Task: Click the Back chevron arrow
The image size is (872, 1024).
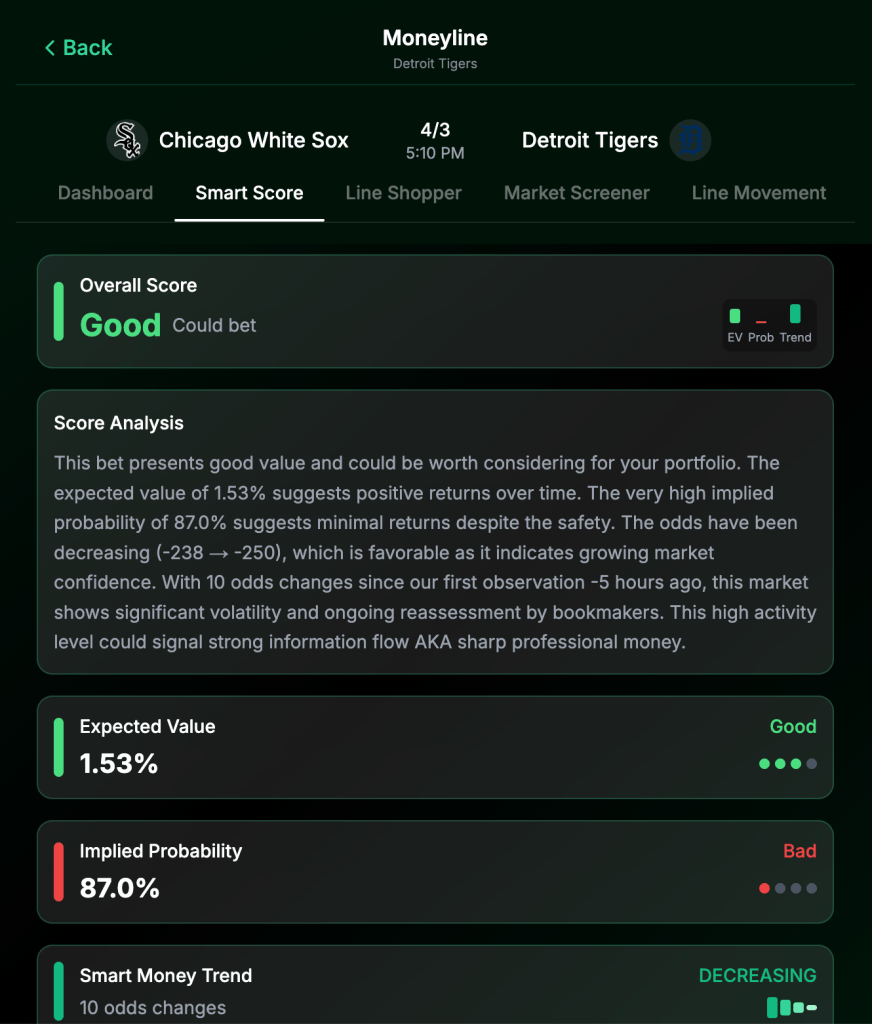Action: coord(50,48)
